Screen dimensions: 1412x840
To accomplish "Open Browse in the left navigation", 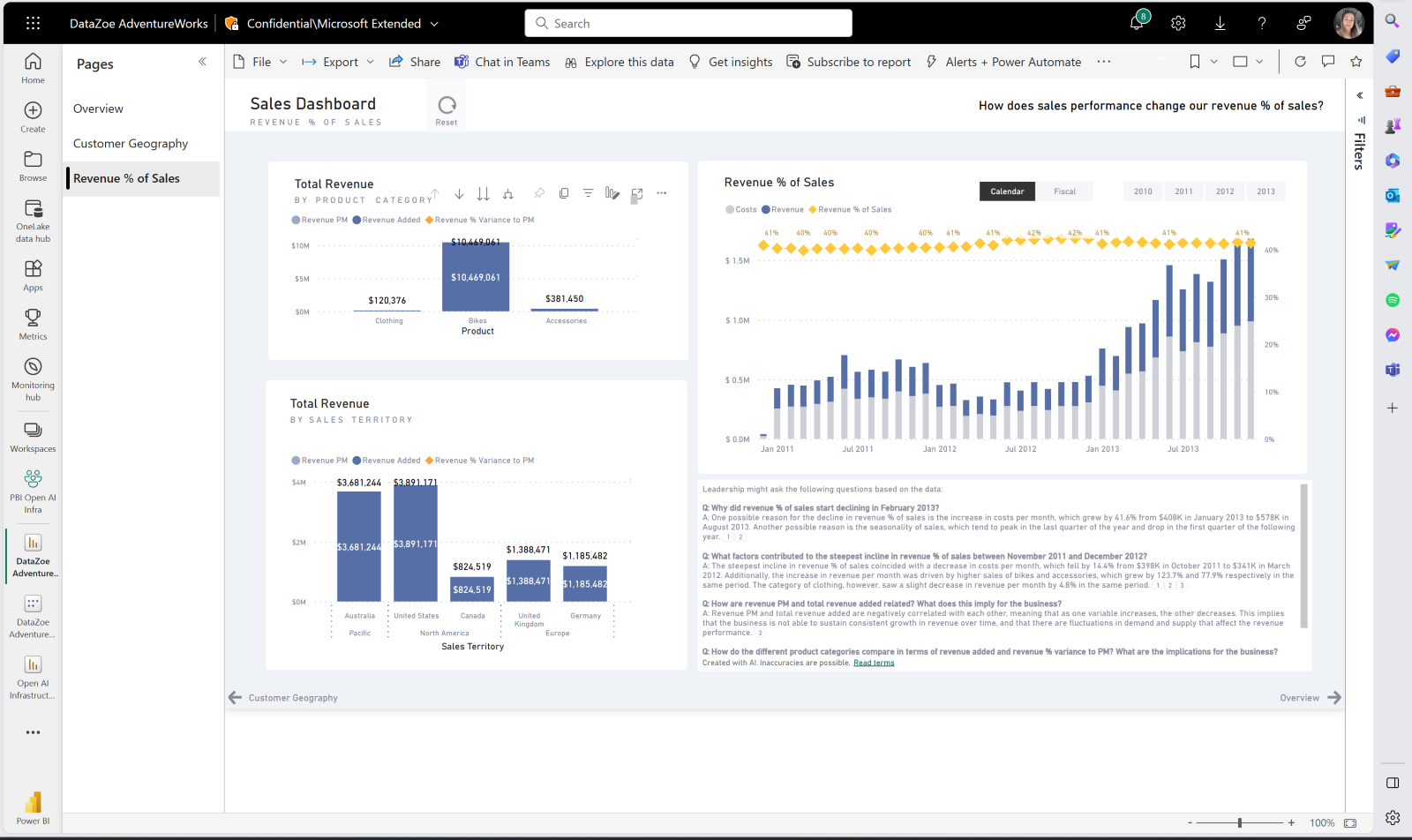I will coord(33,166).
